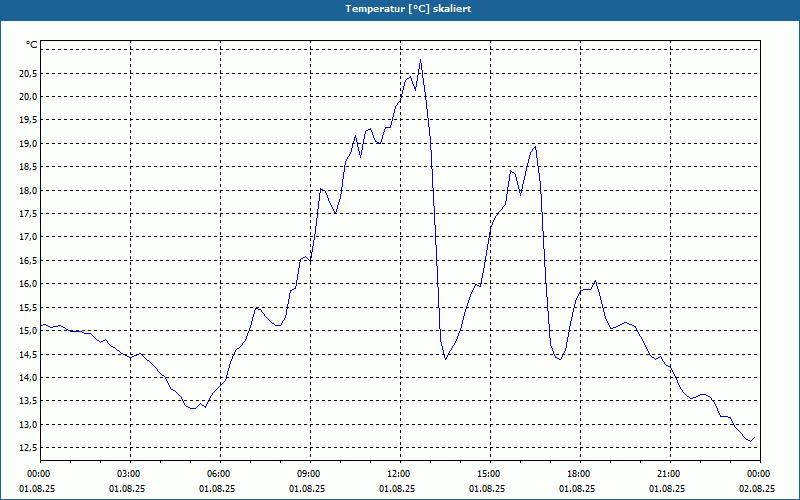
Task: Pick the 12:00 time label
Action: pyautogui.click(x=401, y=474)
